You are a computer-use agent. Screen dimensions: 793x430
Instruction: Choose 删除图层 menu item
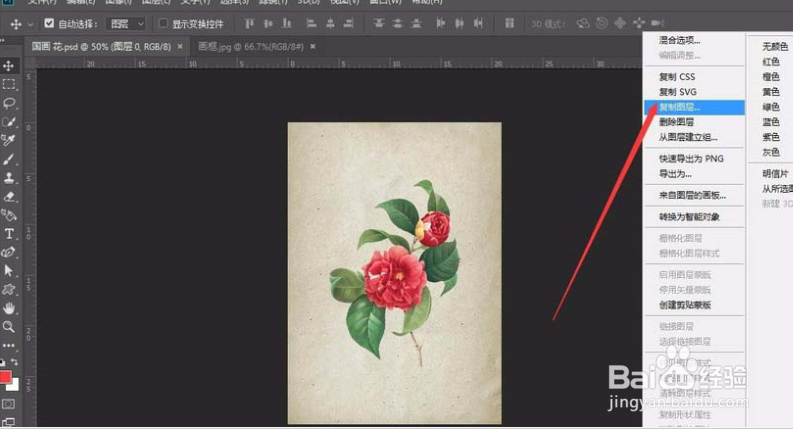coord(694,122)
